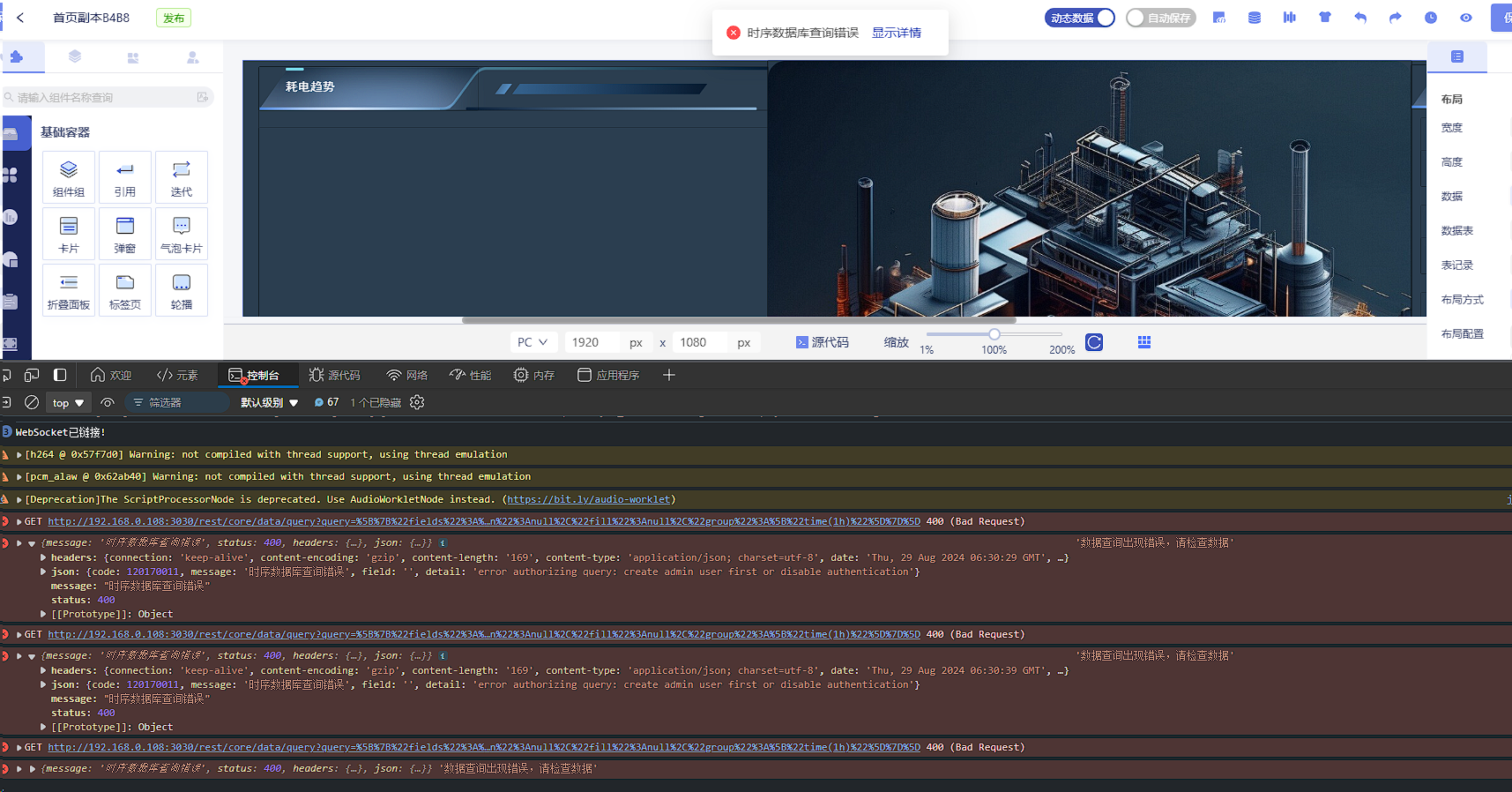The image size is (1512, 792).
Task: Open the page code icon in top toolbar
Action: point(1219,18)
